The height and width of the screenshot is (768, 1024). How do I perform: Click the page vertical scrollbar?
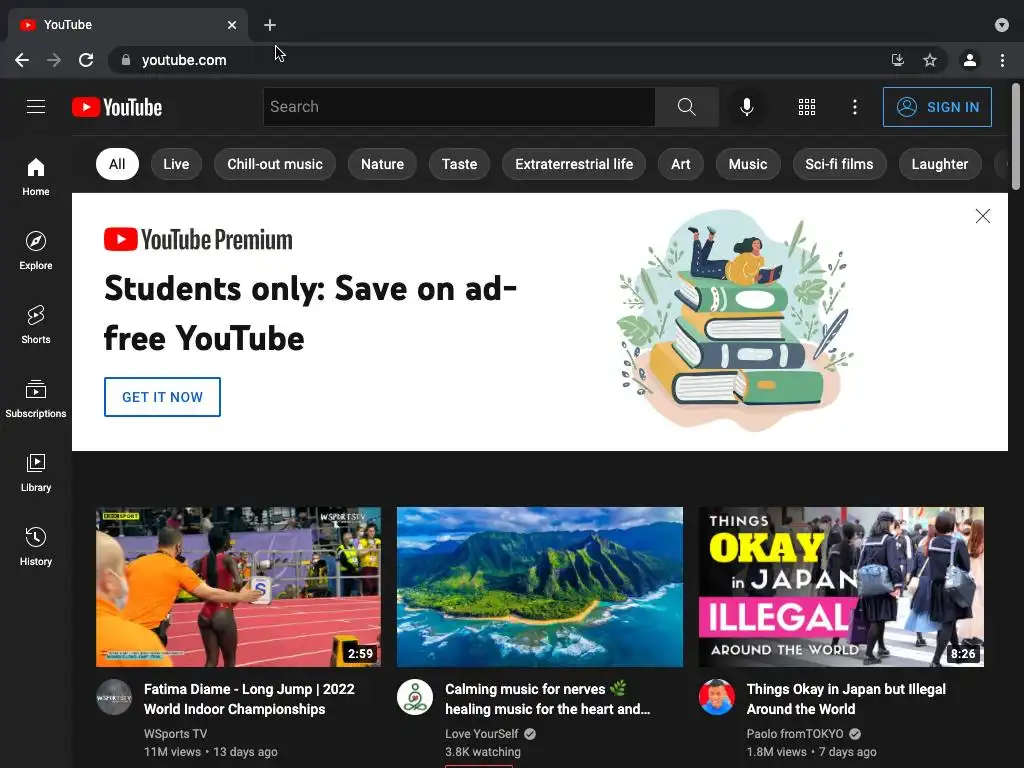[1016, 136]
